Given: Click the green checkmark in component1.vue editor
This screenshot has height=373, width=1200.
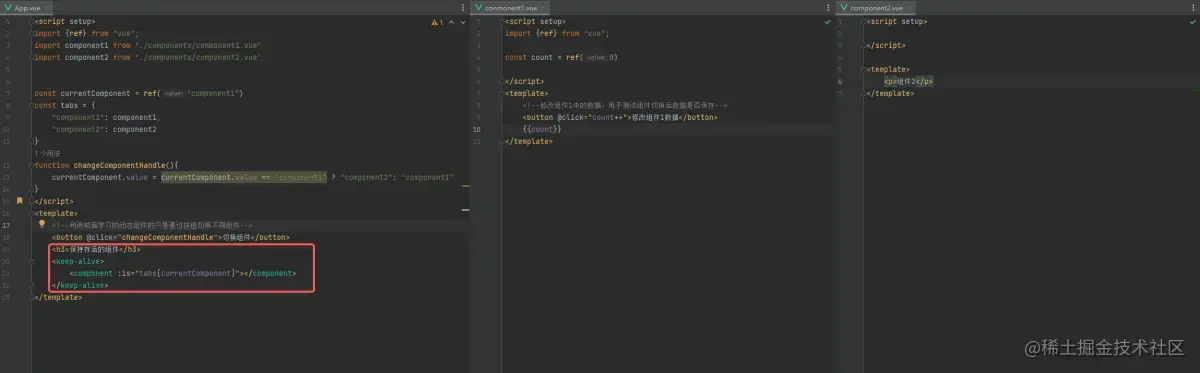Looking at the screenshot, I should click(x=828, y=21).
